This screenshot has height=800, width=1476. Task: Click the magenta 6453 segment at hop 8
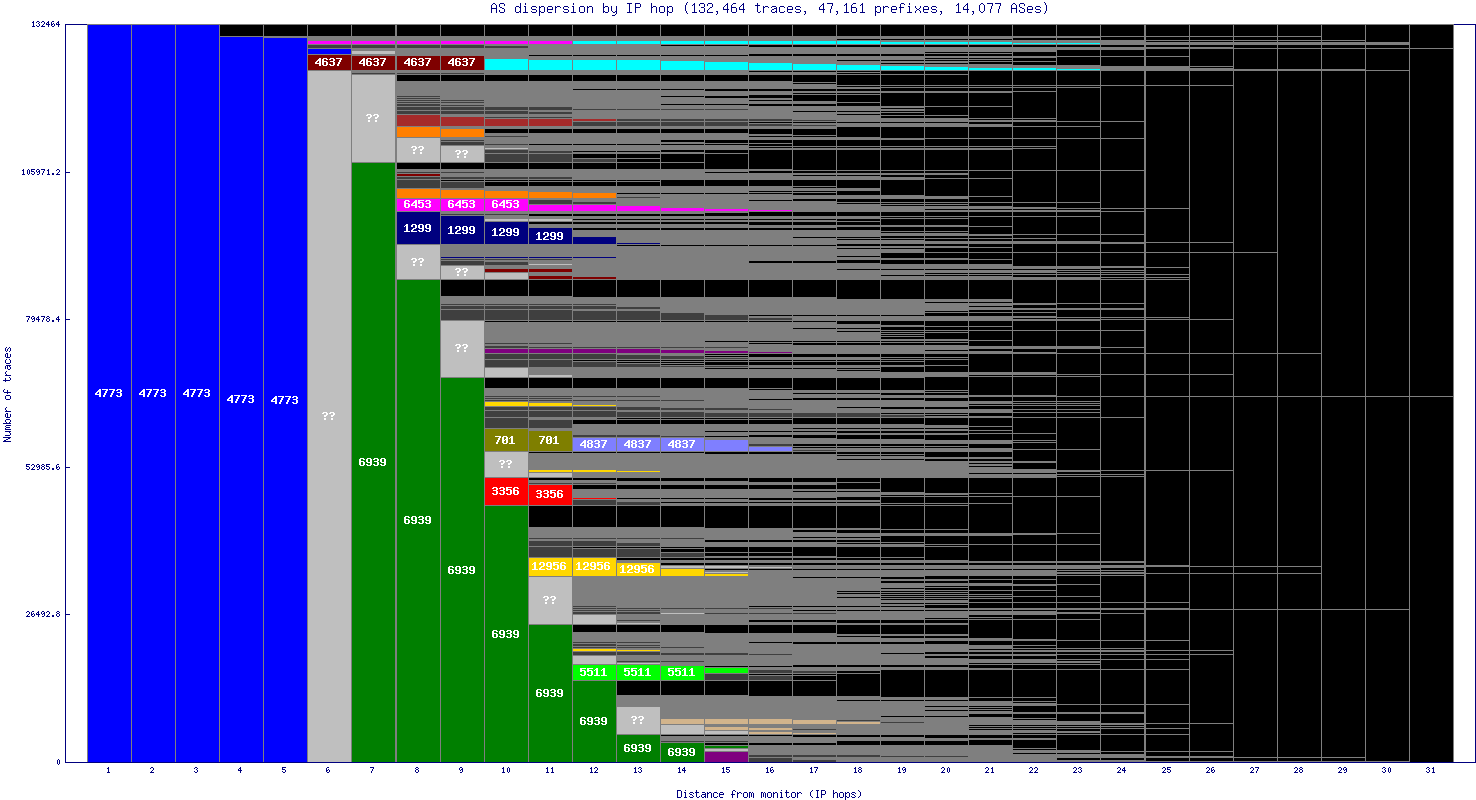(417, 204)
